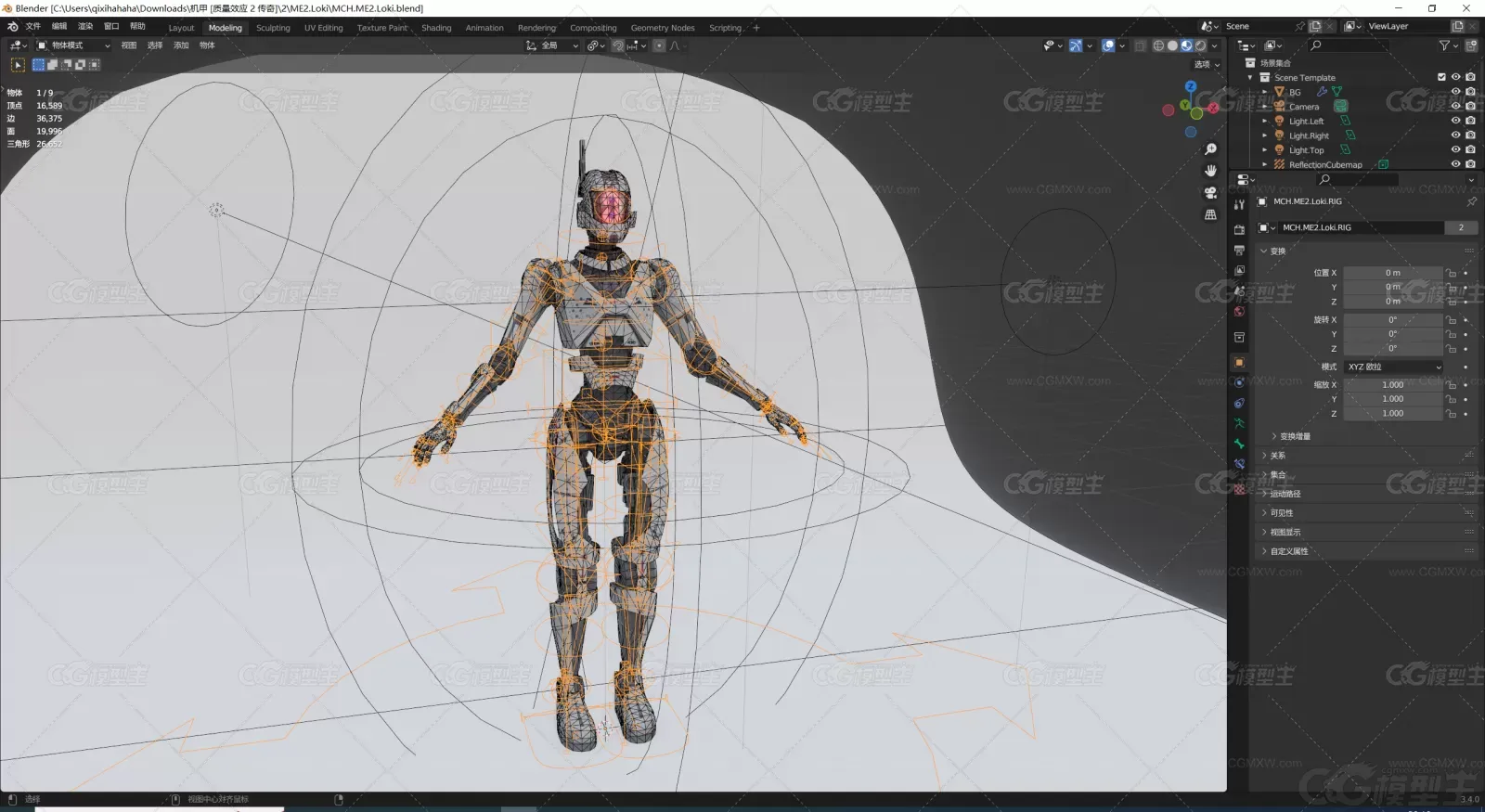Click new collection icon in outliner
Screen dimensions: 1485x812
(1471, 45)
